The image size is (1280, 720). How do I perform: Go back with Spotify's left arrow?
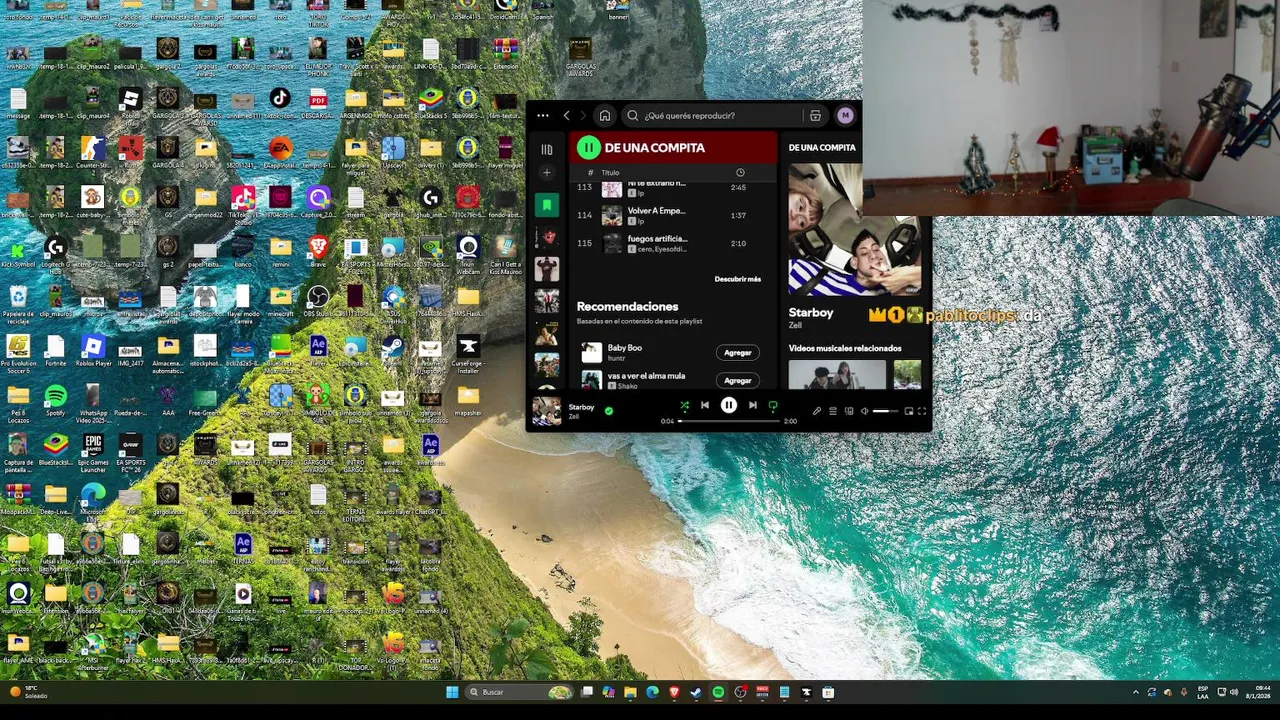tap(566, 115)
